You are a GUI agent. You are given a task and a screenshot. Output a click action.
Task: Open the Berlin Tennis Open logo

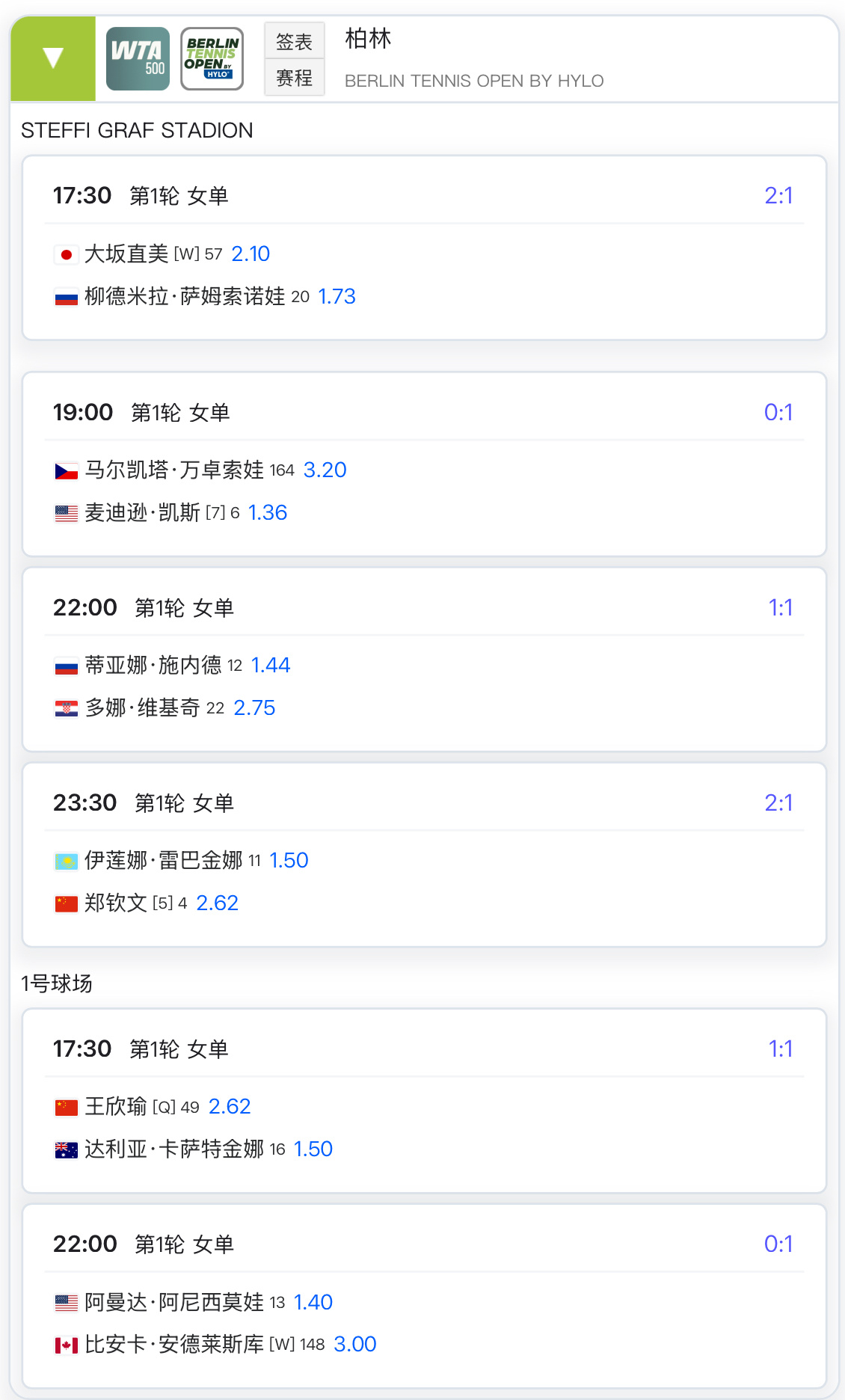pyautogui.click(x=212, y=58)
